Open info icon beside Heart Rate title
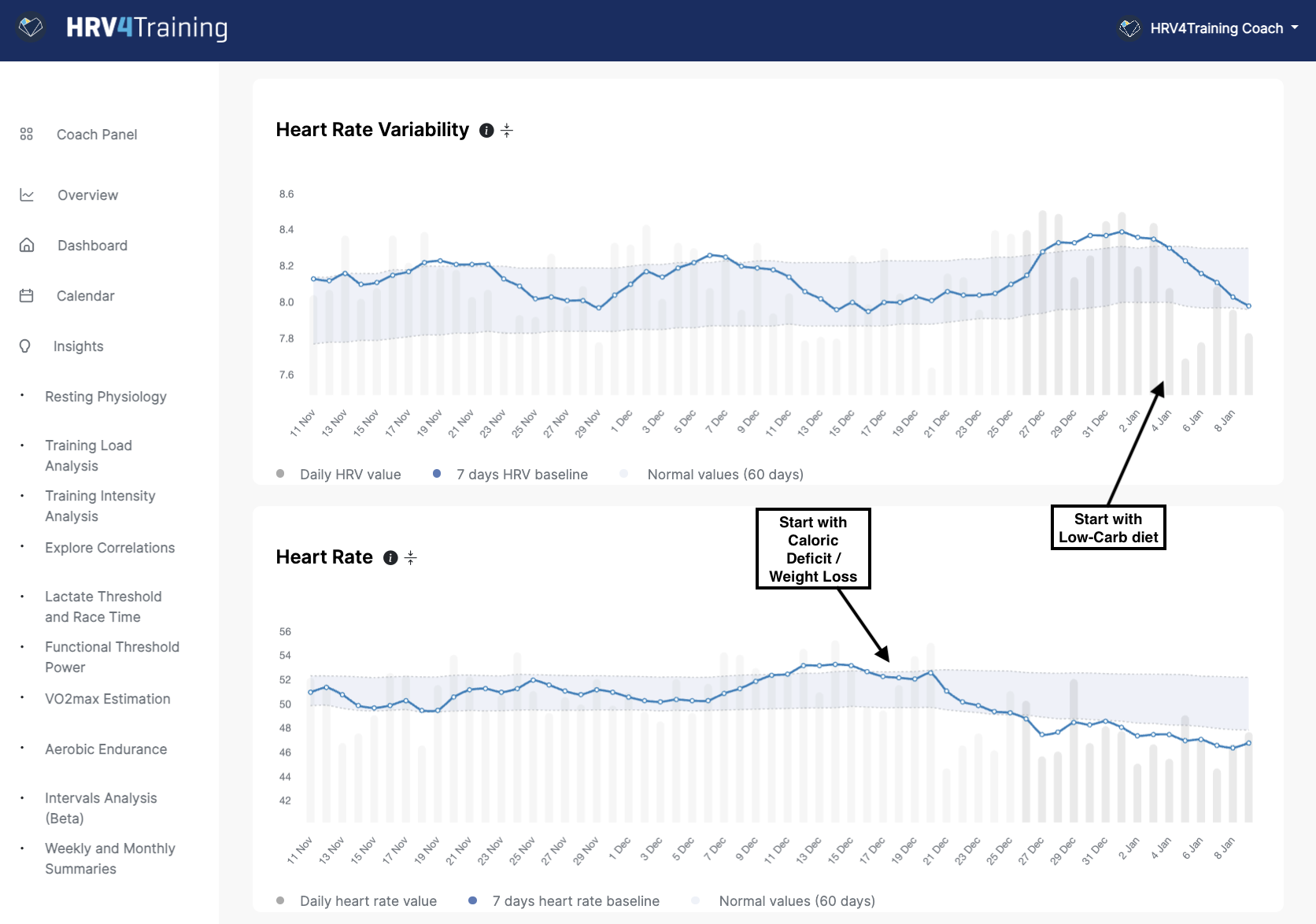 [x=390, y=558]
